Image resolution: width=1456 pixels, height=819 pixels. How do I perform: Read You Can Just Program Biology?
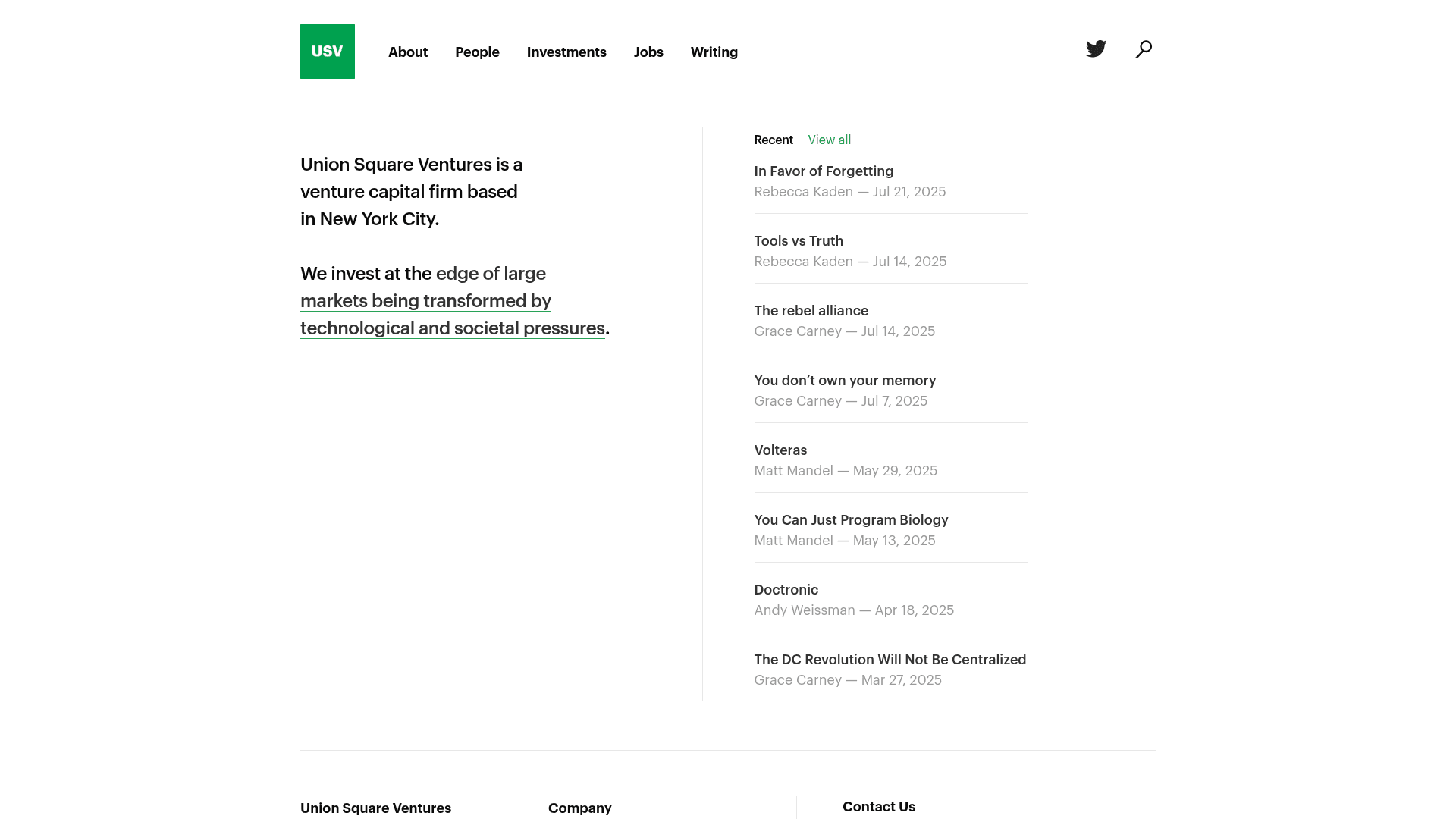850,519
